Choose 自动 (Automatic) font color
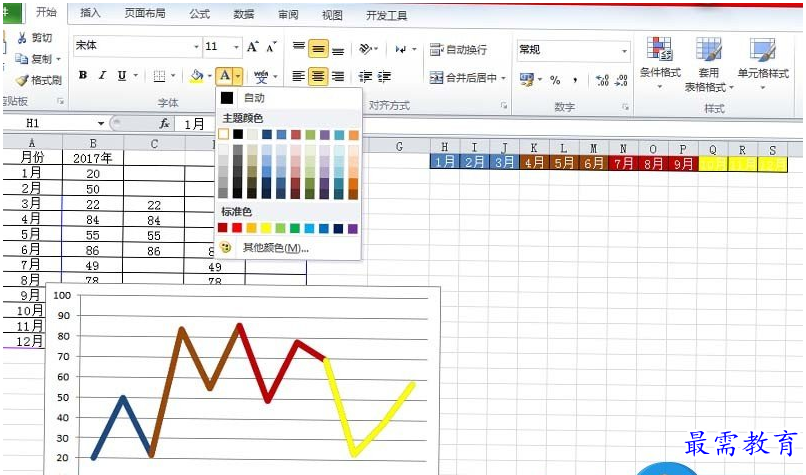Image resolution: width=806 pixels, height=475 pixels. 288,98
